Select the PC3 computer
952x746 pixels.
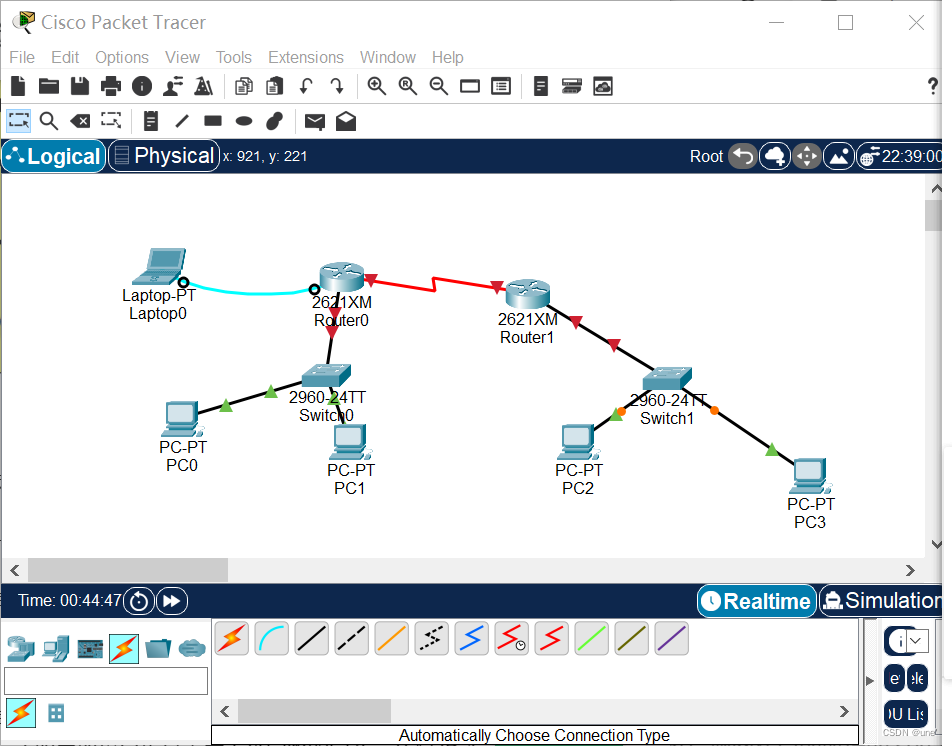coord(809,476)
